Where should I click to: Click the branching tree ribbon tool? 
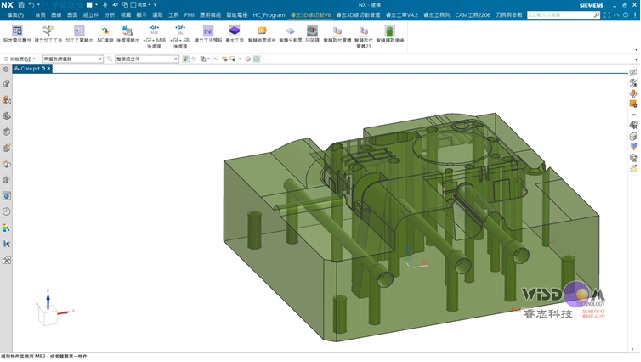48,34
